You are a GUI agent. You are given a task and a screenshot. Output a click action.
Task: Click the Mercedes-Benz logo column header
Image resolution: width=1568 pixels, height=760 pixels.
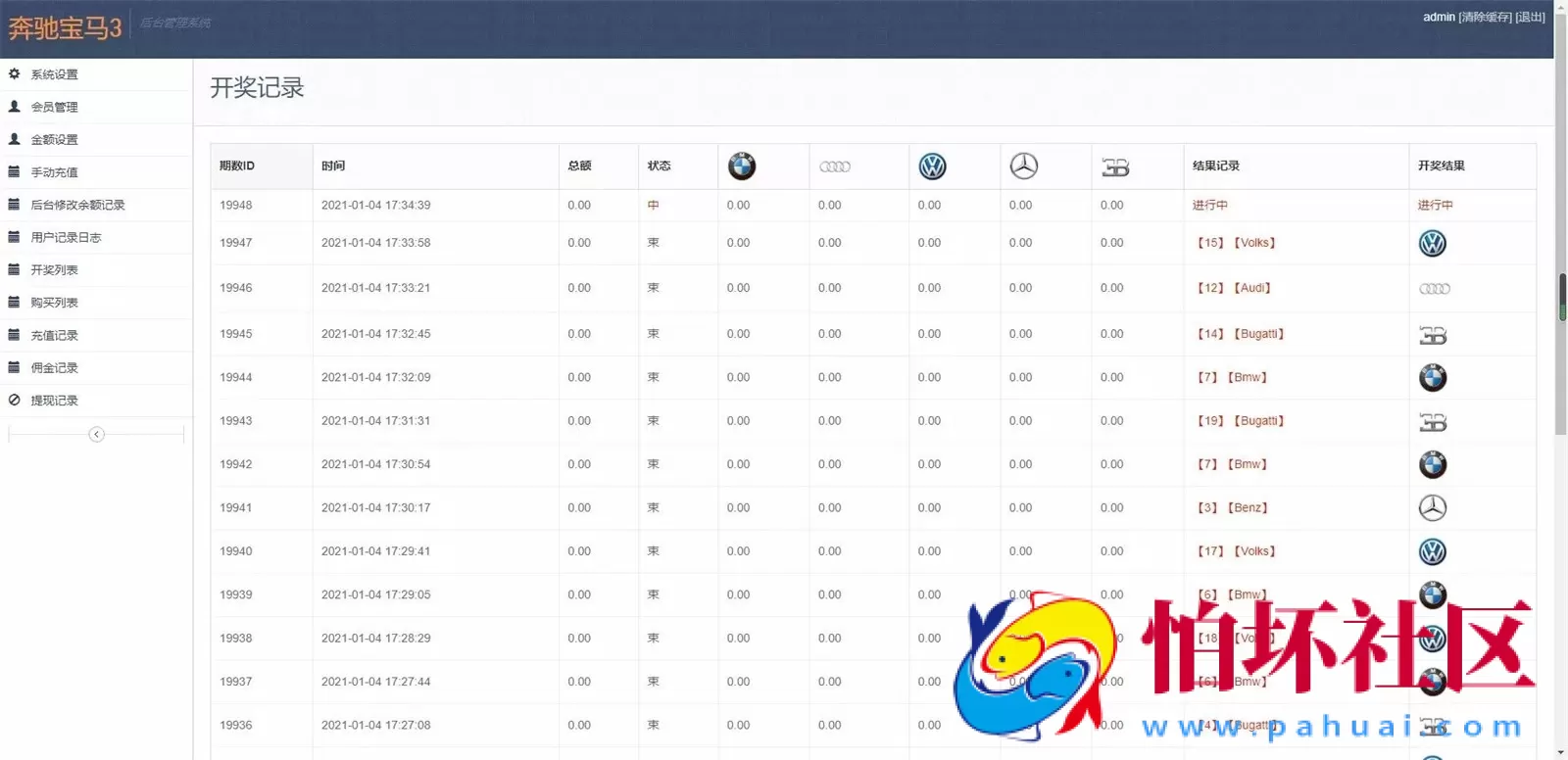(x=1023, y=166)
